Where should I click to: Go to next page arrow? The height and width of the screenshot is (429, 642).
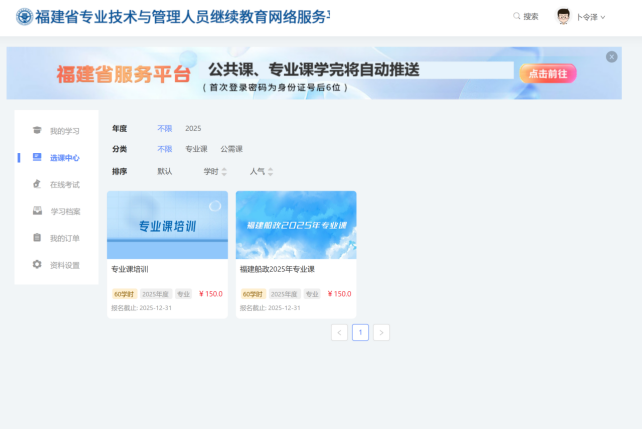click(381, 332)
